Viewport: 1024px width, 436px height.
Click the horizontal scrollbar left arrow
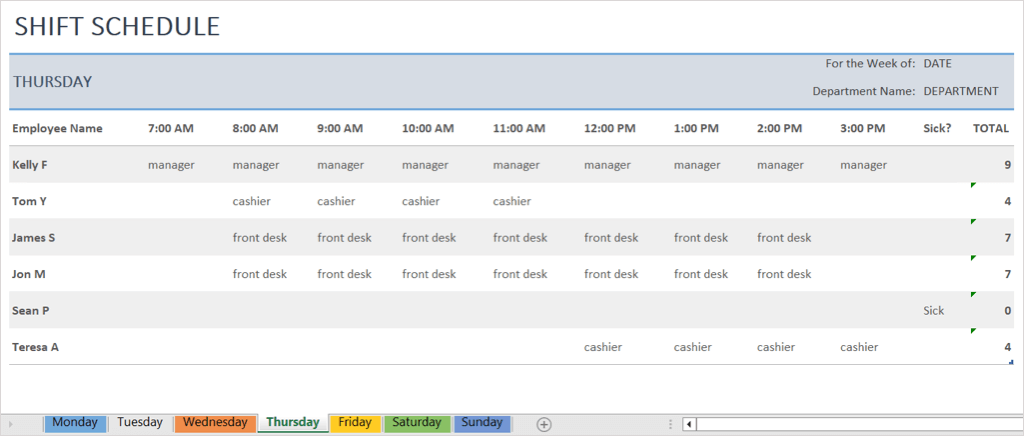(689, 424)
